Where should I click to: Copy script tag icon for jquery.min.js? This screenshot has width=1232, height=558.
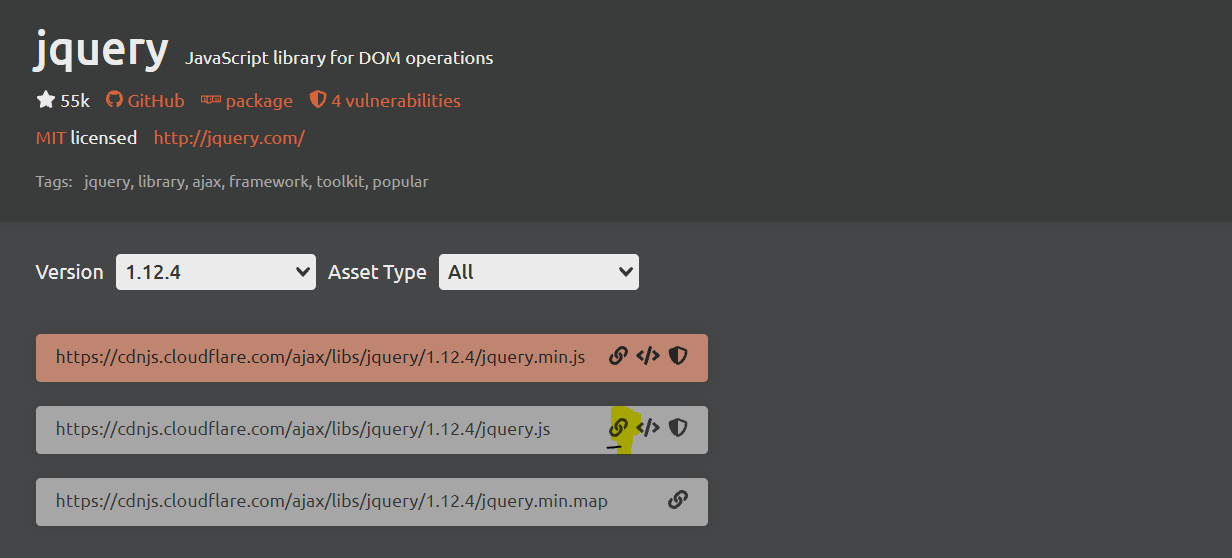[x=648, y=356]
